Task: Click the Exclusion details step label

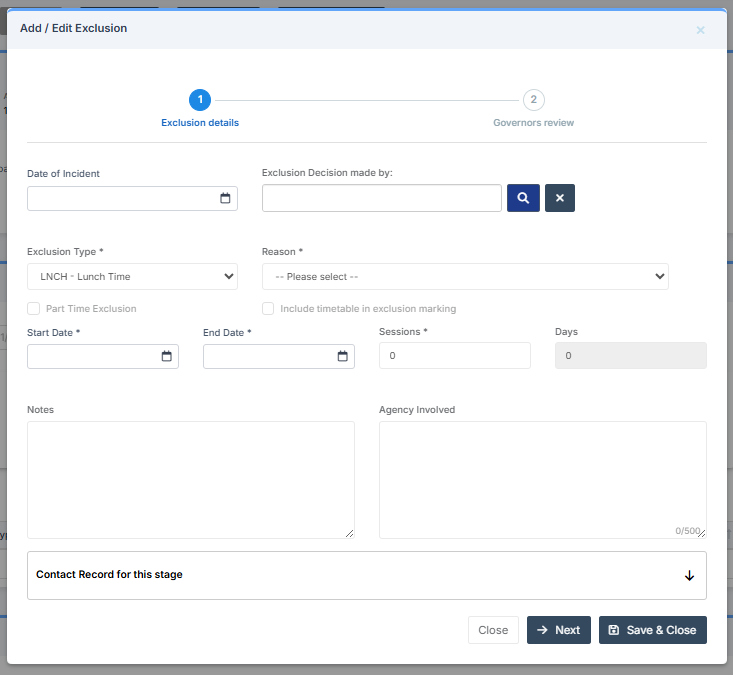Action: coord(200,122)
